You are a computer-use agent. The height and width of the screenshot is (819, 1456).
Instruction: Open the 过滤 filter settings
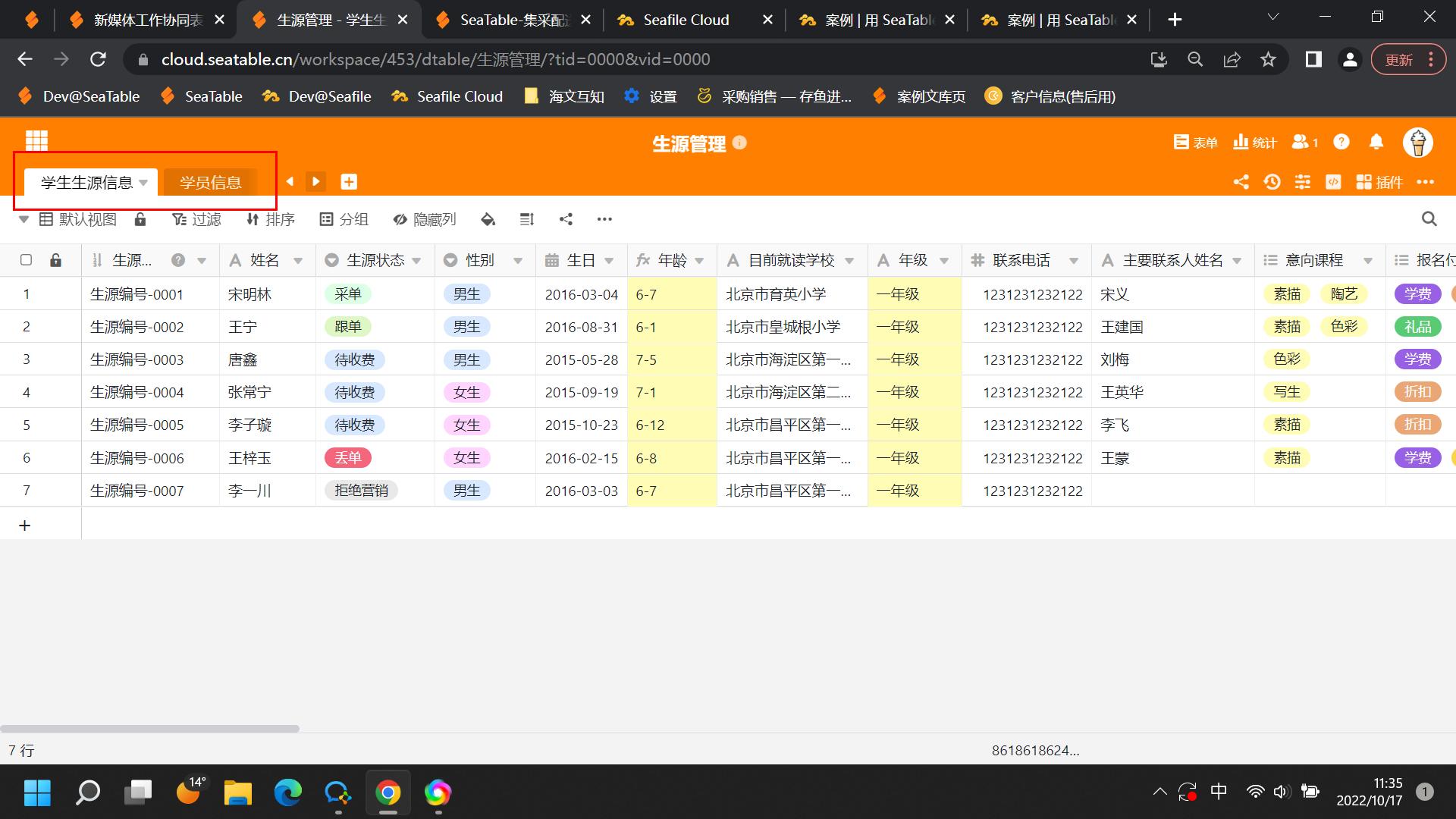point(197,219)
